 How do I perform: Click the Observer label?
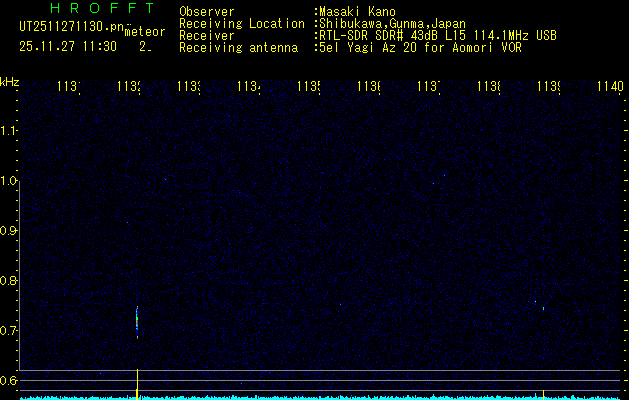click(x=207, y=12)
